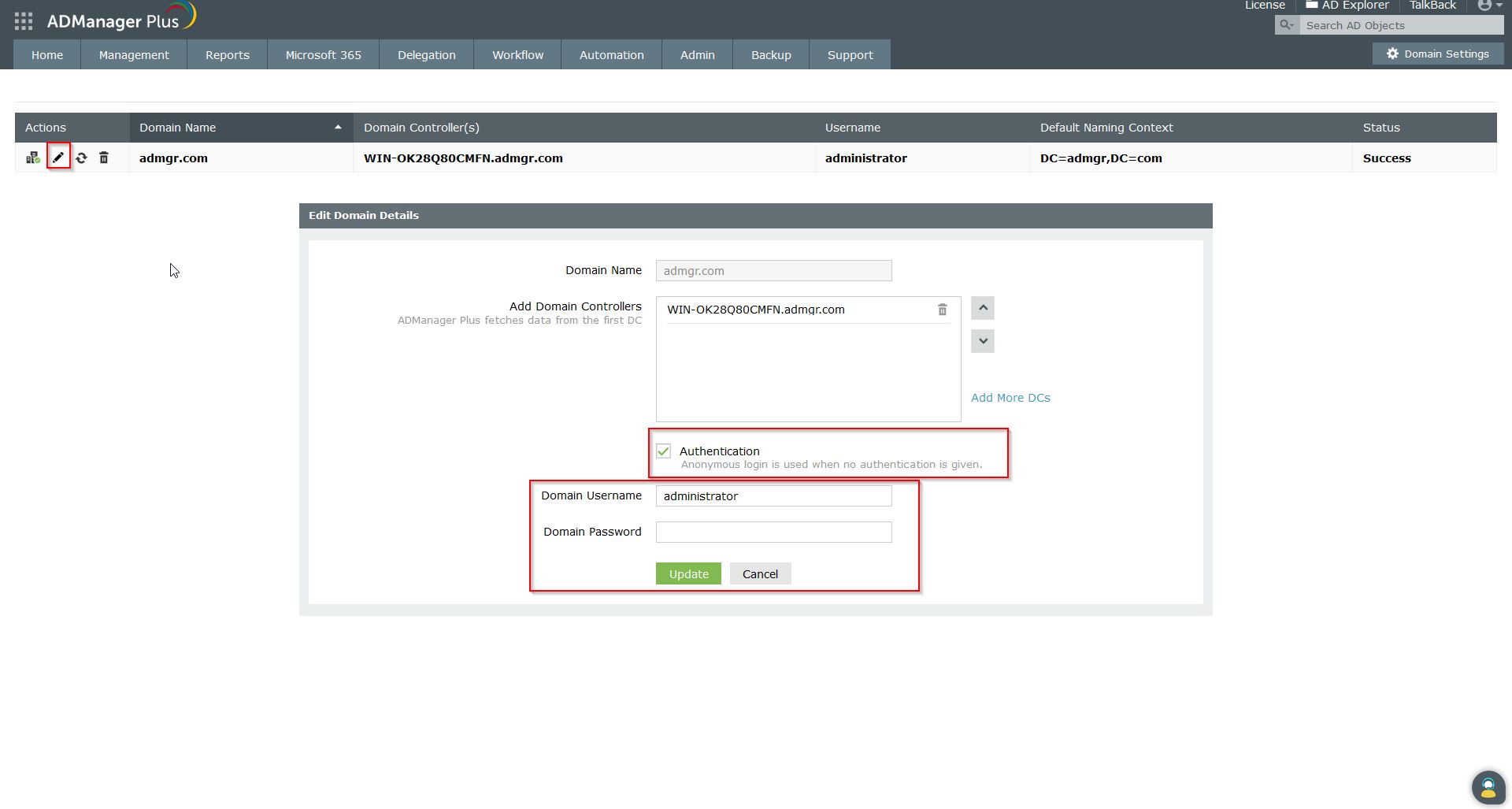Click the search magnifier icon
The height and width of the screenshot is (809, 1512).
click(x=1287, y=25)
